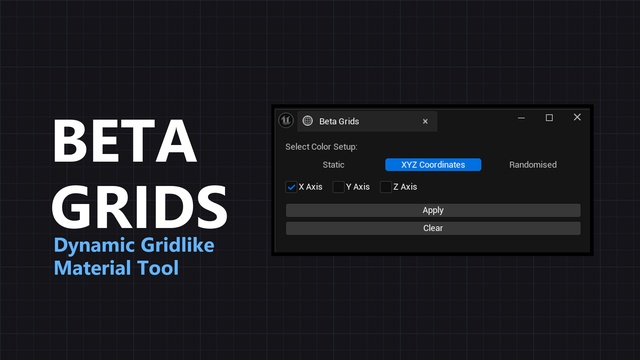Screen dimensions: 640x360
Task: Minimize the Beta Grids window
Action: [521, 118]
